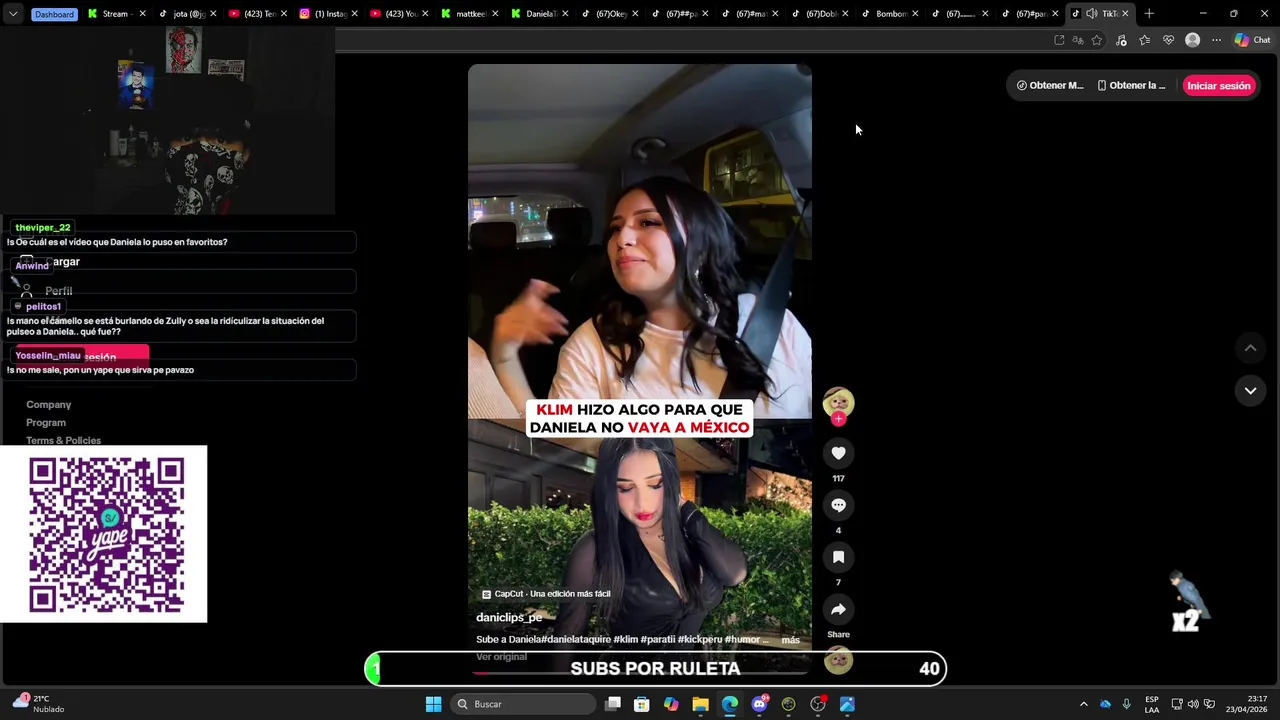Open Browser essentials heart-pulse icon
The width and height of the screenshot is (1280, 720).
click(x=1168, y=40)
